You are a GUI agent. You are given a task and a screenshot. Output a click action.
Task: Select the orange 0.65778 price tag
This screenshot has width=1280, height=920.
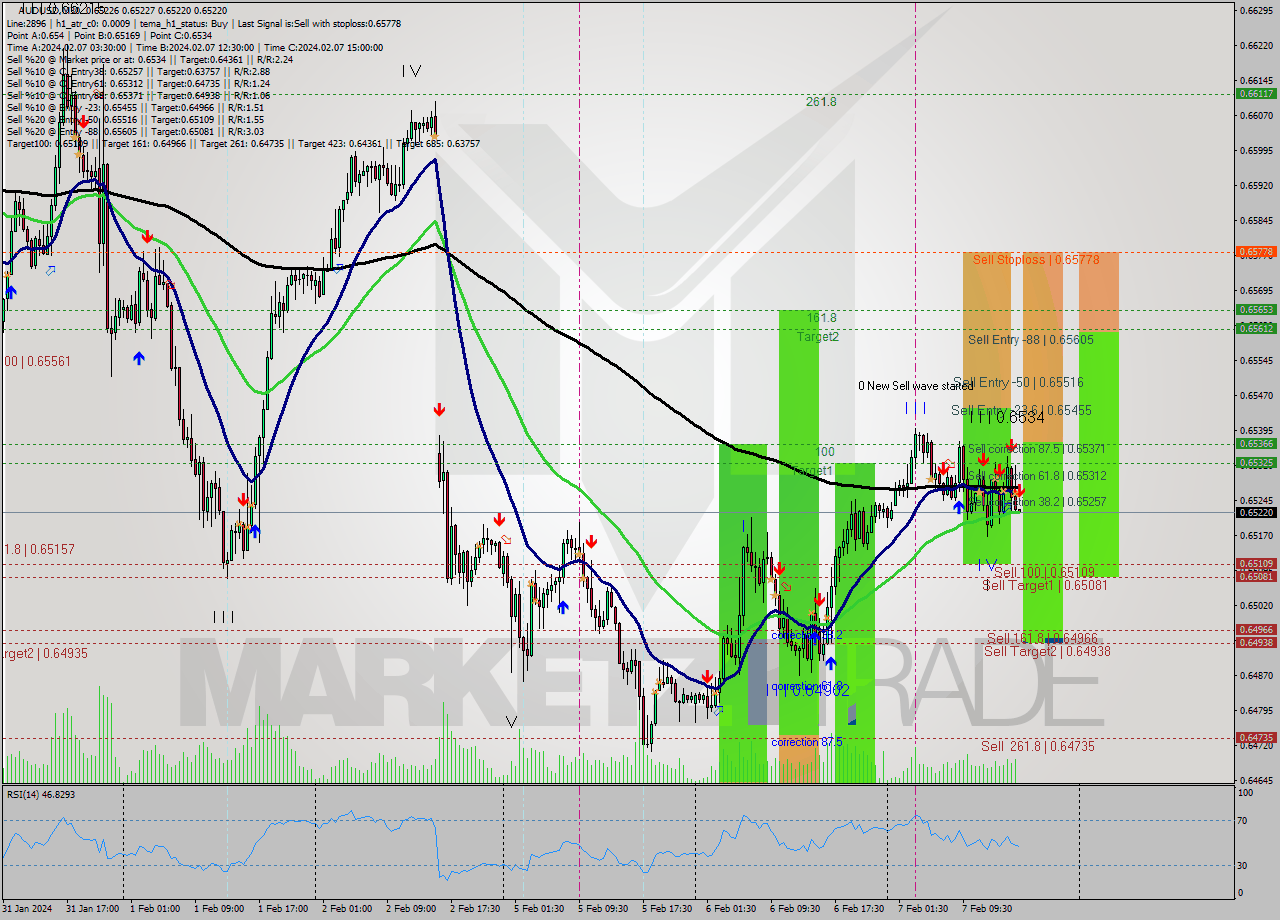click(x=1255, y=252)
